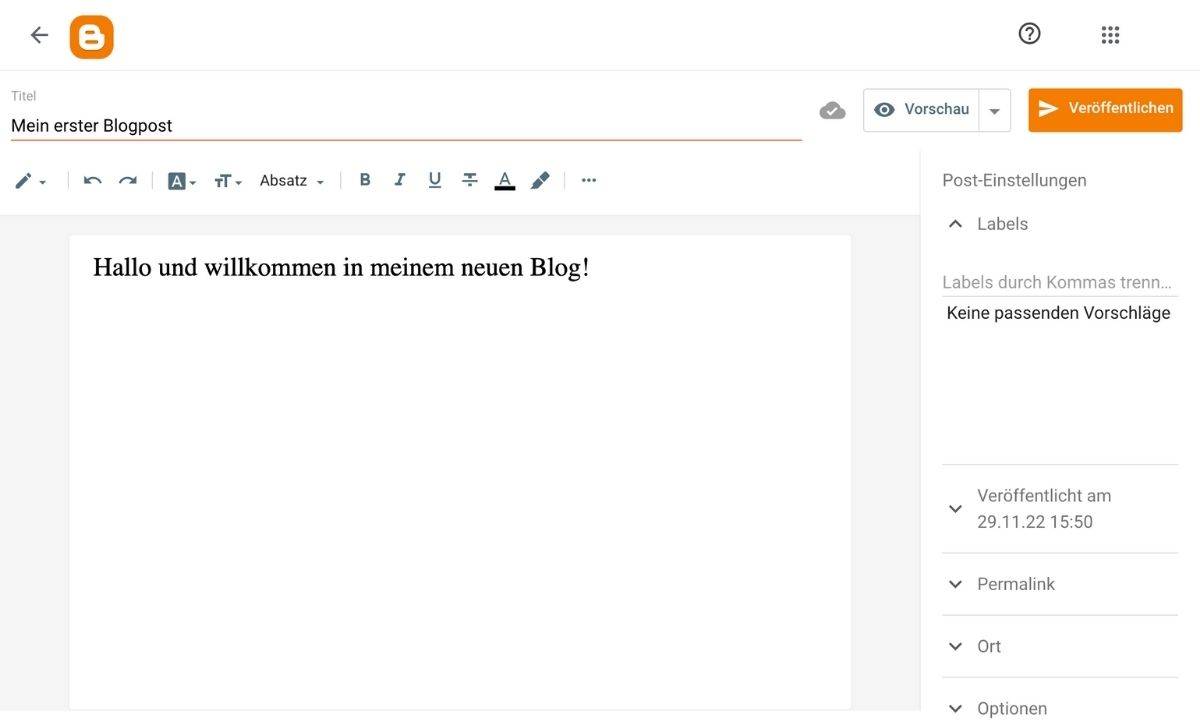The height and width of the screenshot is (720, 1200).
Task: Toggle italic formatting
Action: coord(400,180)
